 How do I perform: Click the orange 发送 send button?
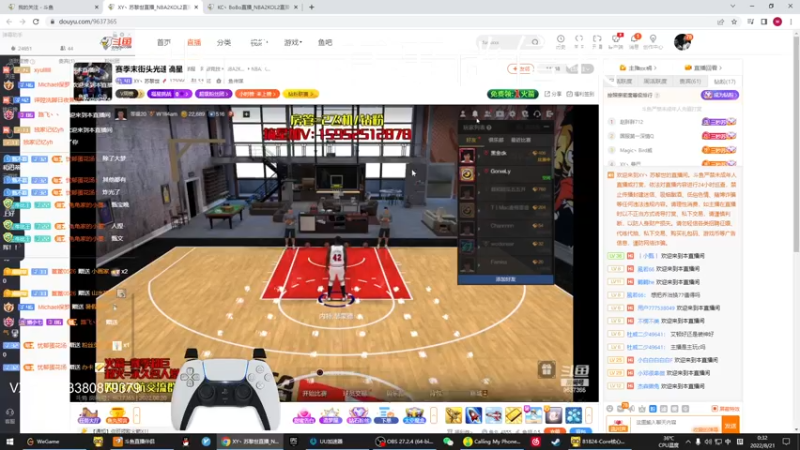(731, 424)
